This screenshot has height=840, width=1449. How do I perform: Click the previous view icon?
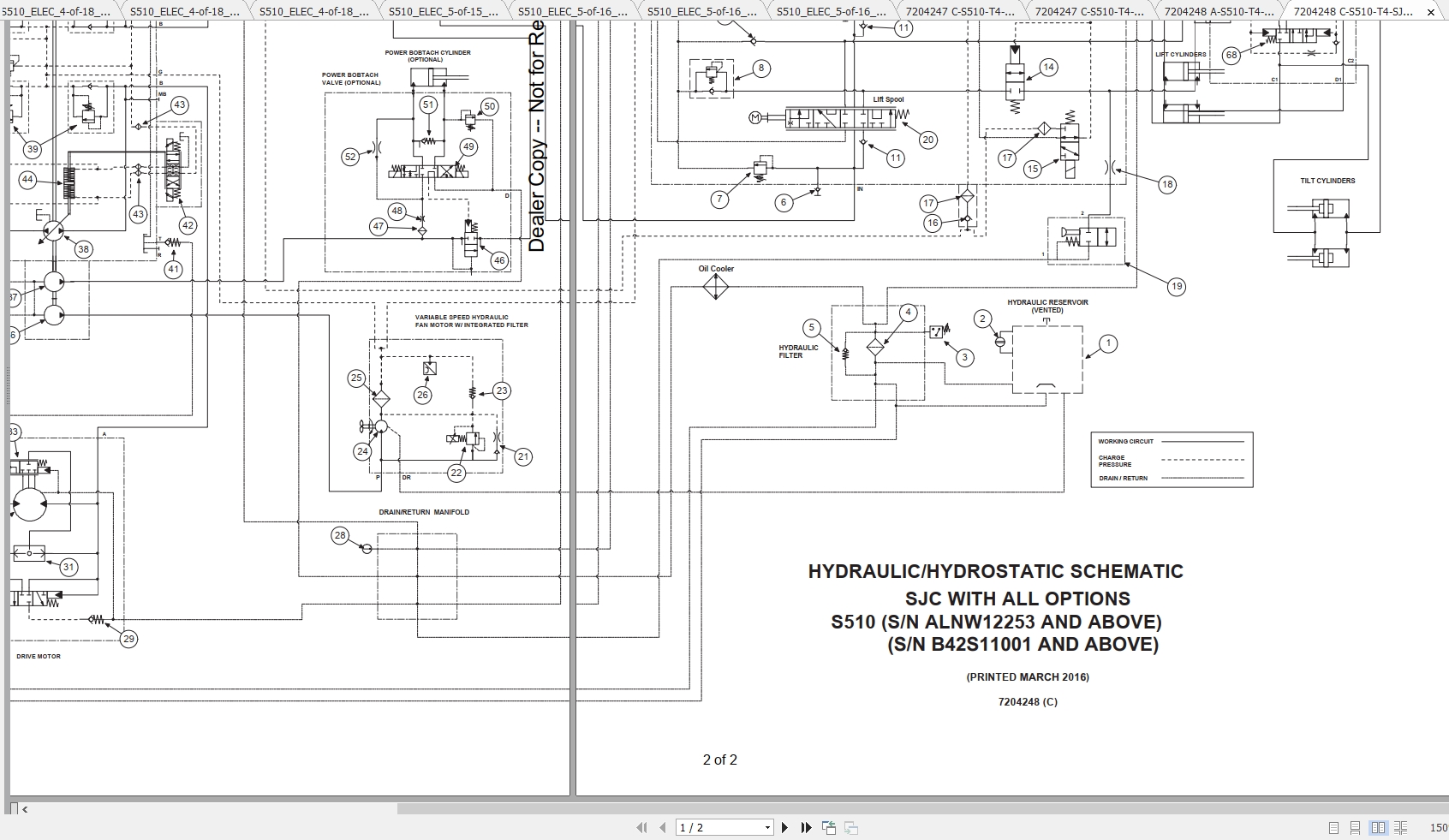pos(828,827)
